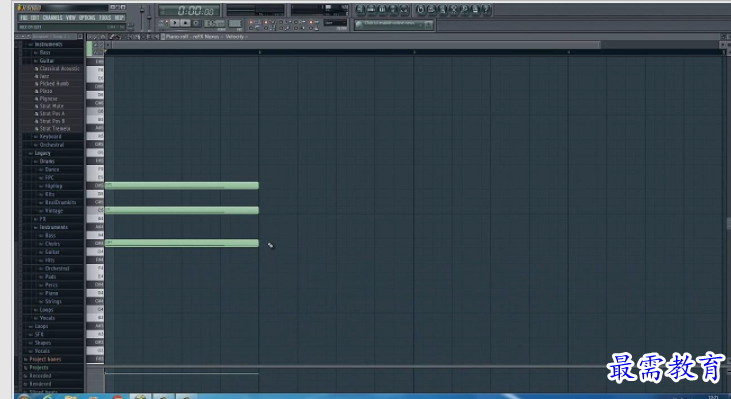Open the VIEW menu
Image resolution: width=731 pixels, height=399 pixels.
tap(70, 18)
